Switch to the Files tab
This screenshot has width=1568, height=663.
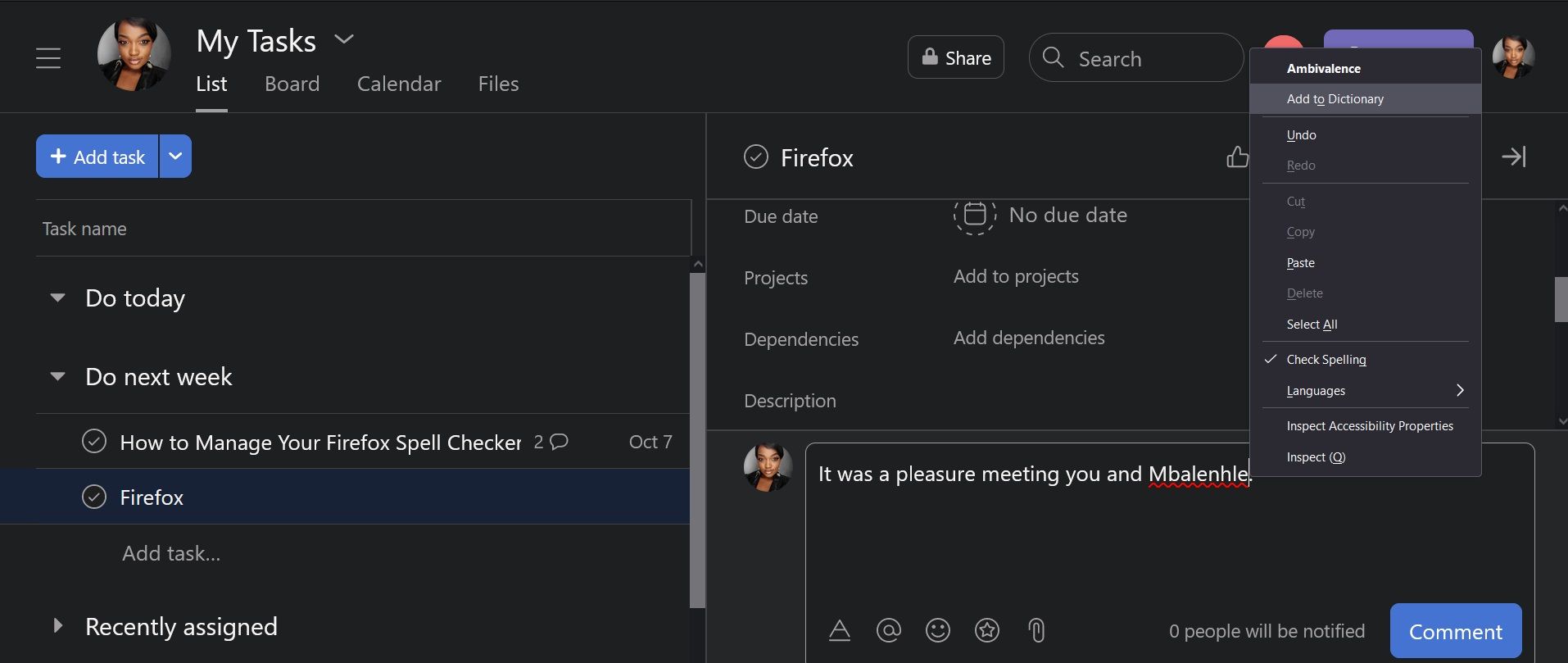(498, 84)
